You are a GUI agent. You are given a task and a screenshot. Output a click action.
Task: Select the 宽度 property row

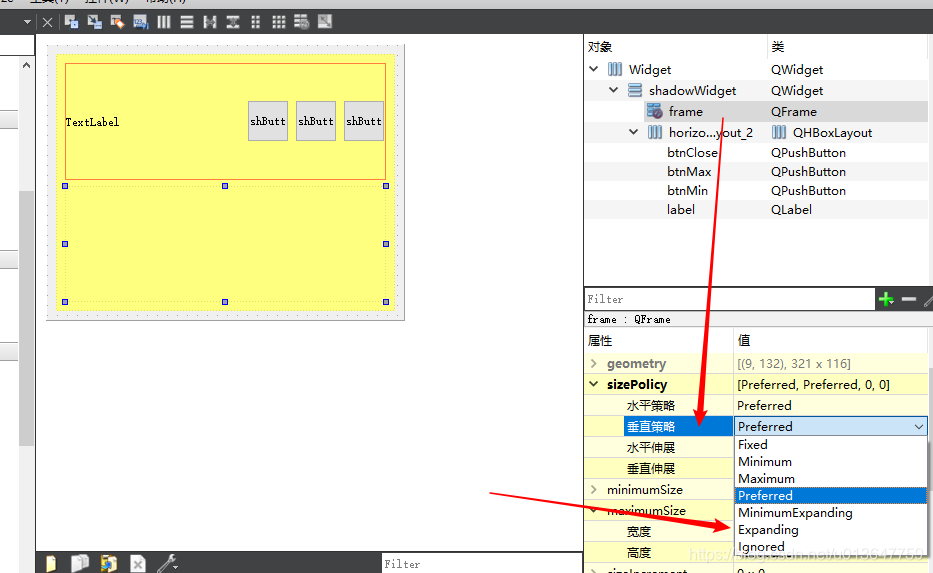coord(659,531)
